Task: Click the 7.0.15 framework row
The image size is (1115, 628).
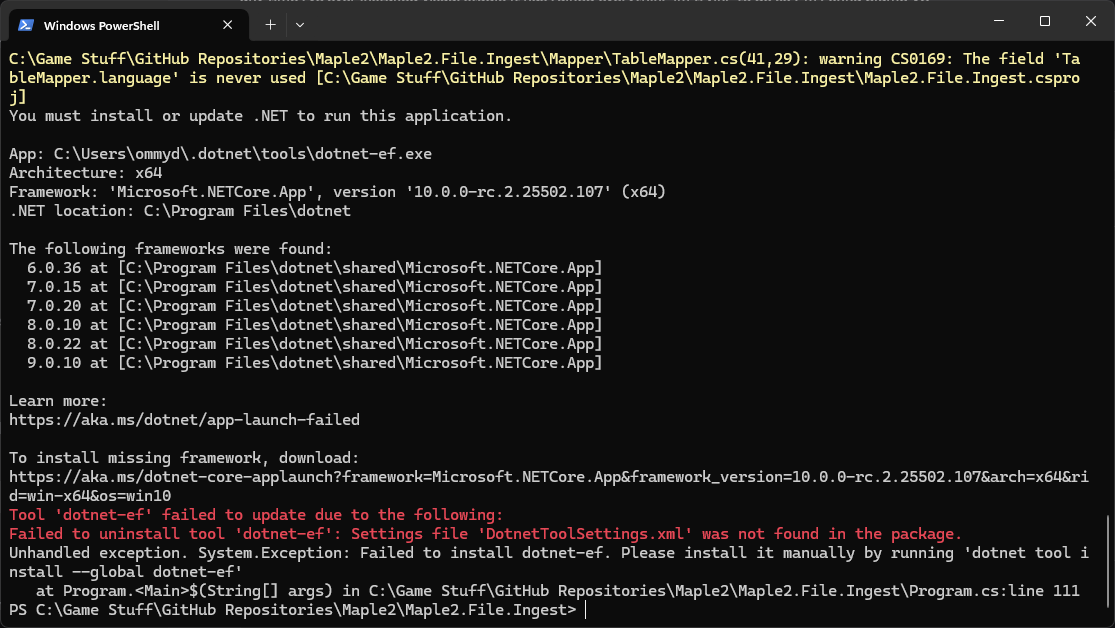Action: [314, 287]
